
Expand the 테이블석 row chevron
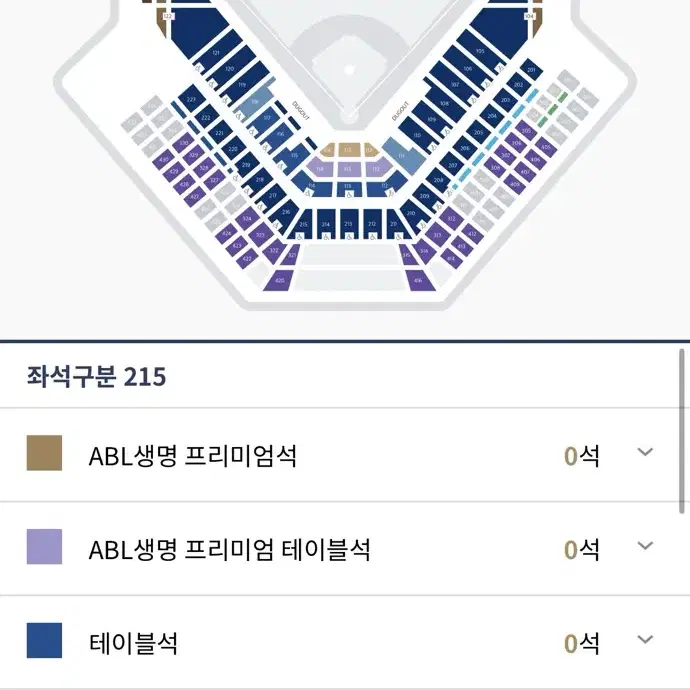click(x=645, y=639)
